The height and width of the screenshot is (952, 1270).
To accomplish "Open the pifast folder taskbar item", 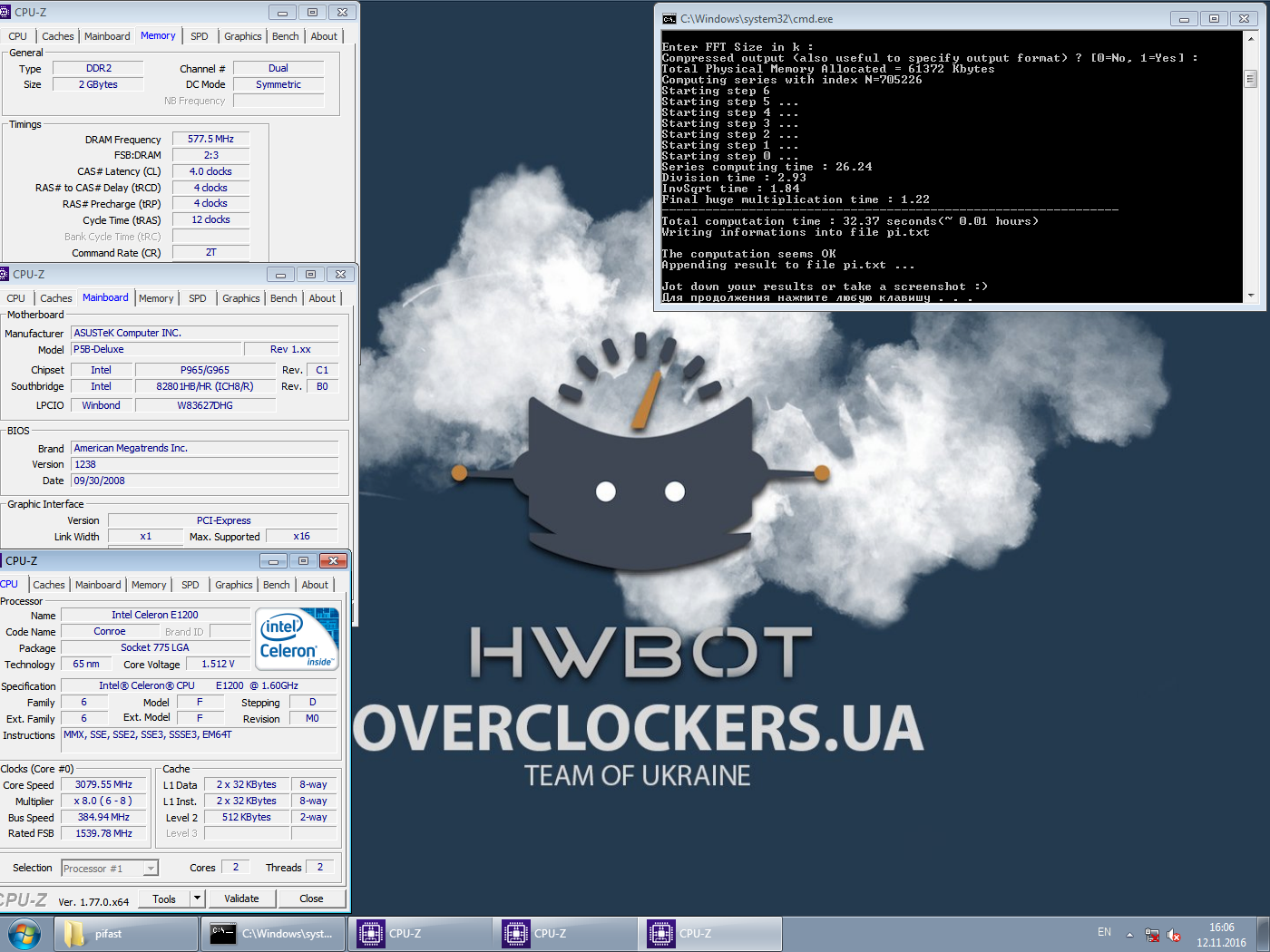I will tap(127, 934).
